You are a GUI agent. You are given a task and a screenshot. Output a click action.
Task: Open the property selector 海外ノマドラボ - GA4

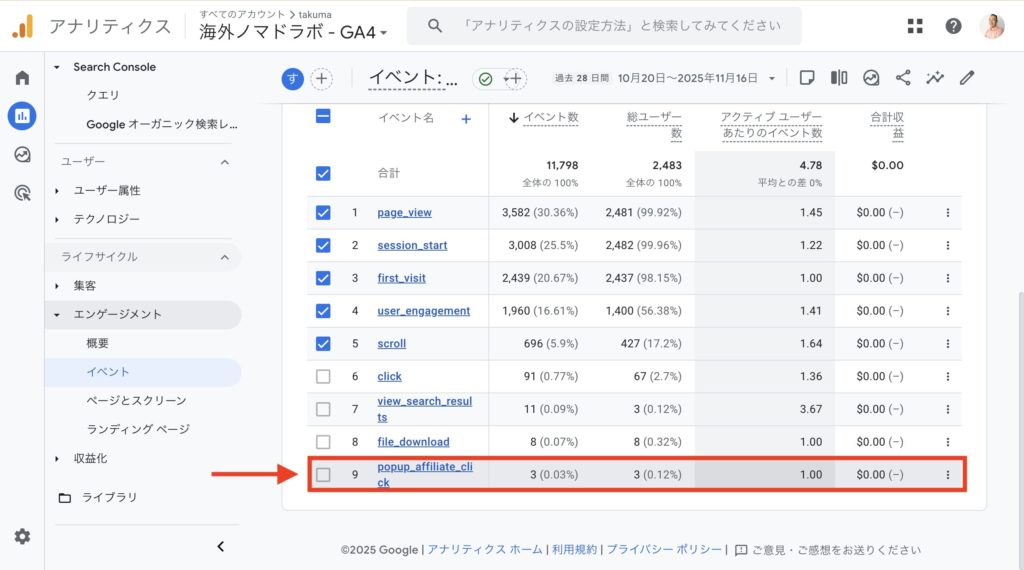tap(293, 31)
